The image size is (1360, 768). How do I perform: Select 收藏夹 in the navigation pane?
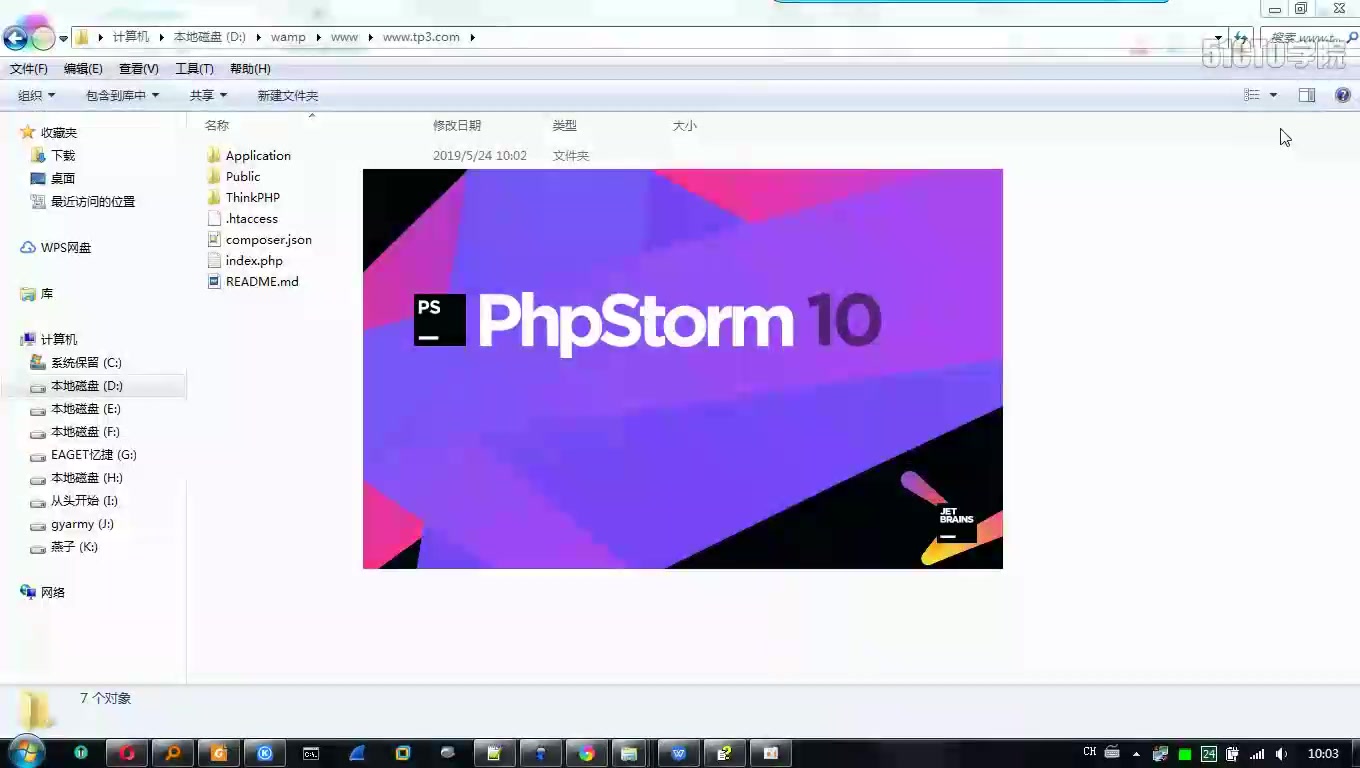(59, 133)
